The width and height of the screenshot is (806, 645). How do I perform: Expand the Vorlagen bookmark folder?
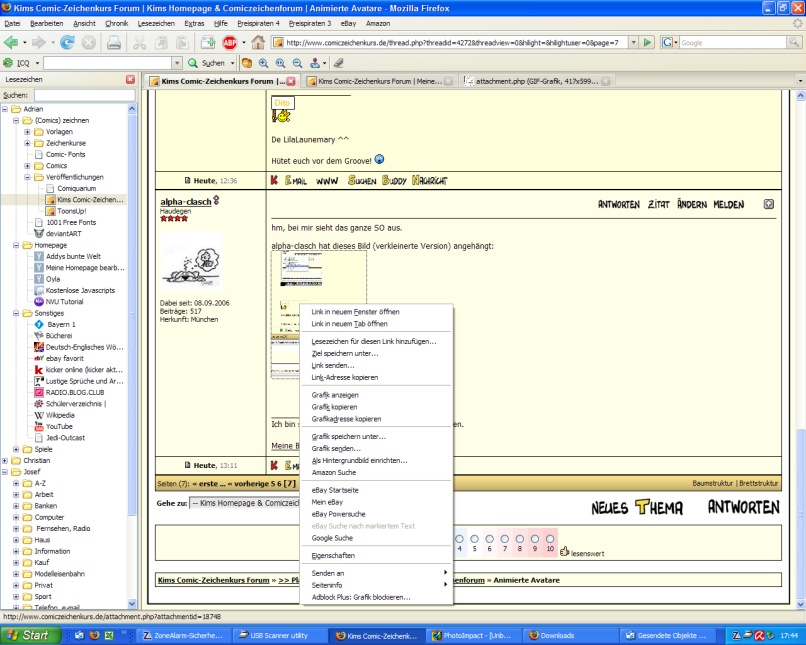(x=27, y=131)
